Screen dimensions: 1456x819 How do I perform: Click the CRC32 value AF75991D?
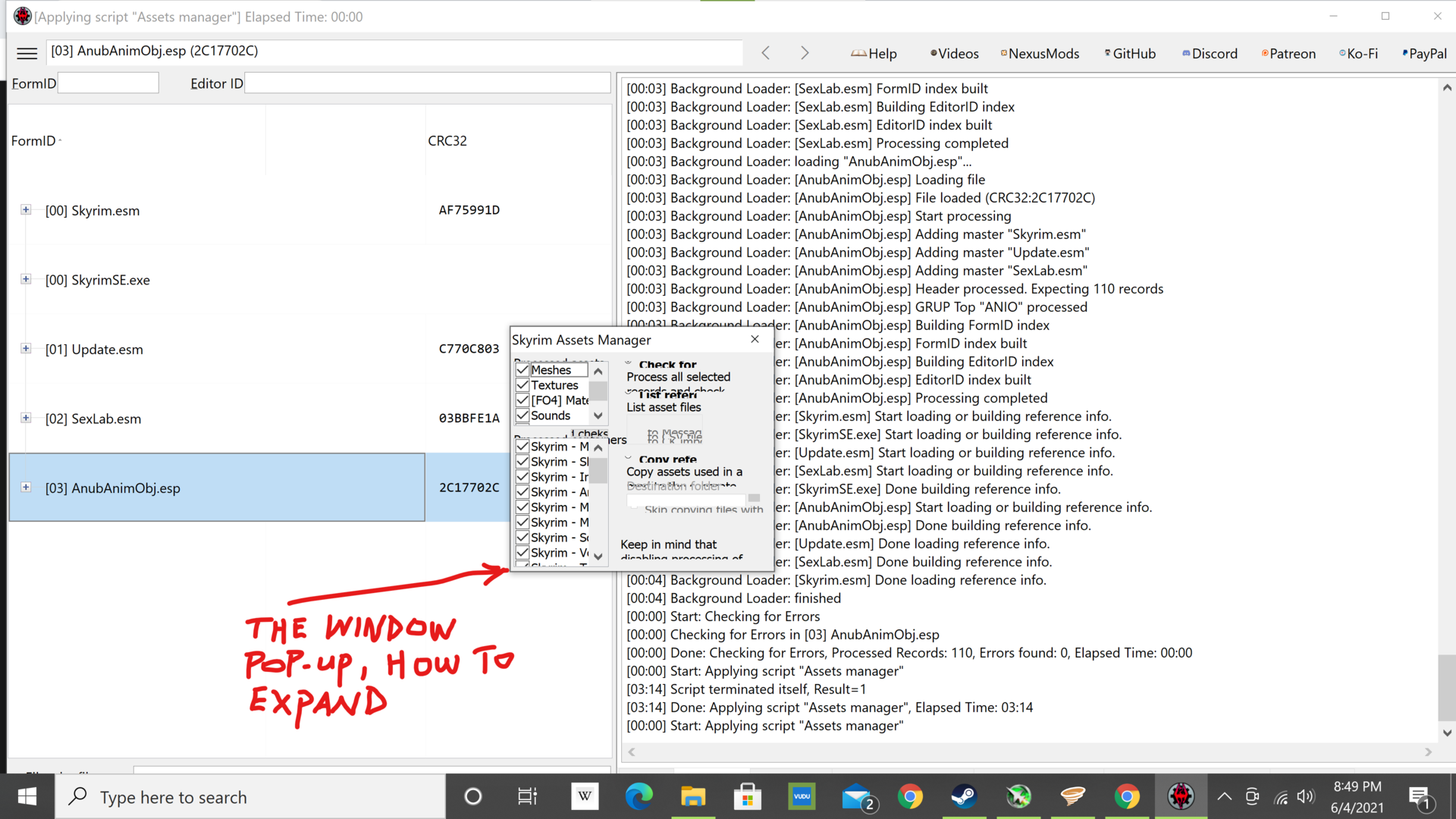click(469, 210)
